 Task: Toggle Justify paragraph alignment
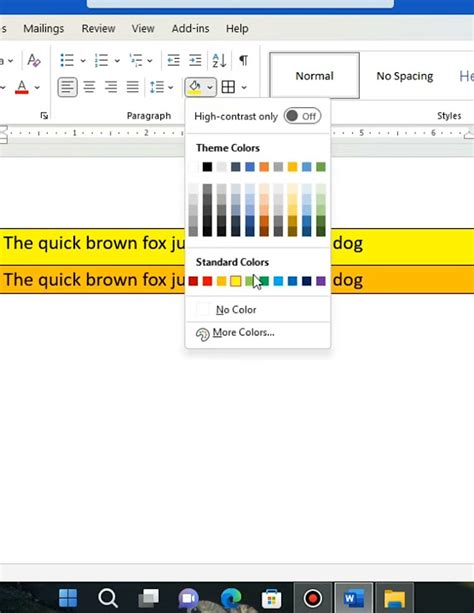point(132,87)
